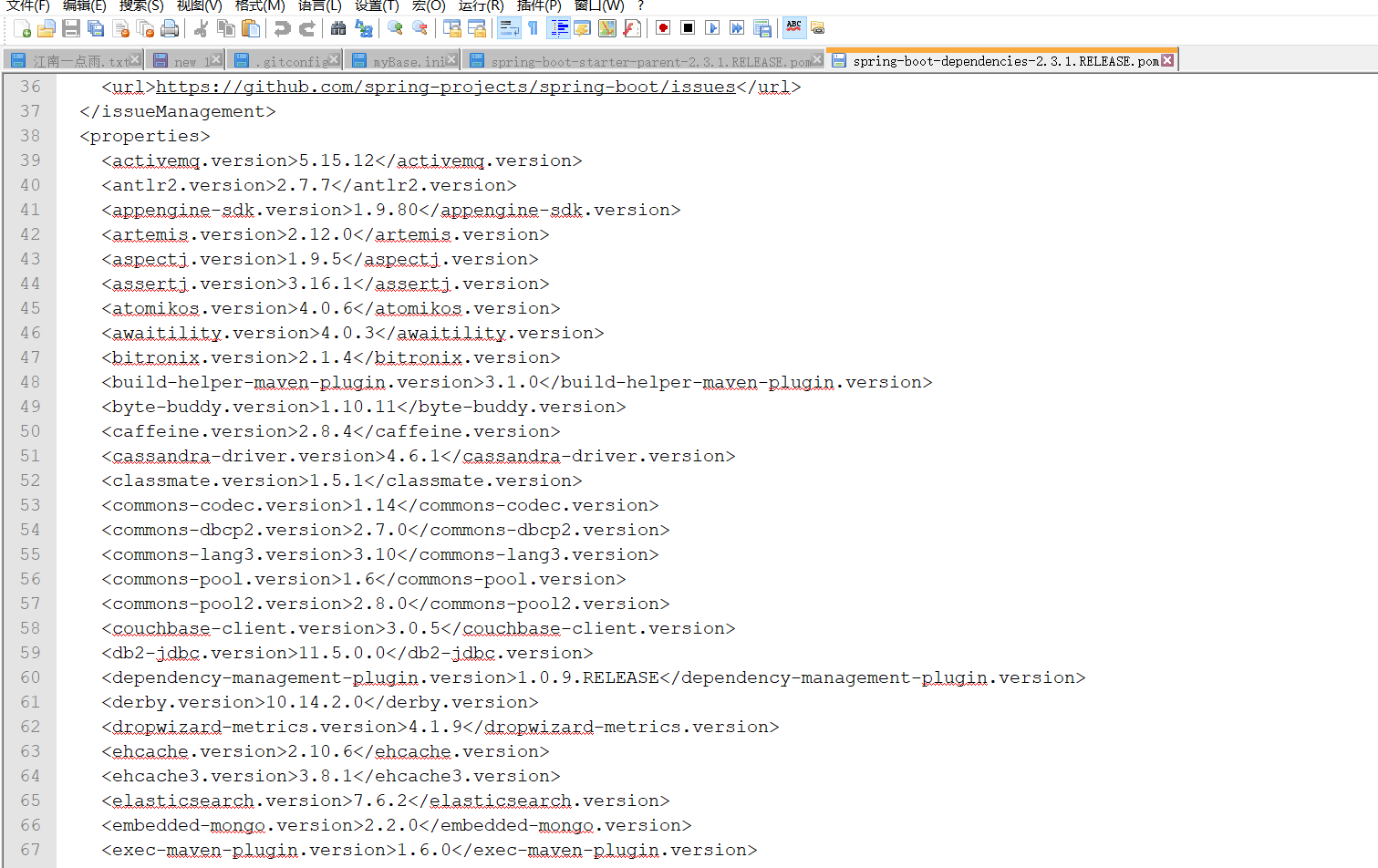The image size is (1378, 868).
Task: Open the Function List panel icon
Action: click(631, 28)
